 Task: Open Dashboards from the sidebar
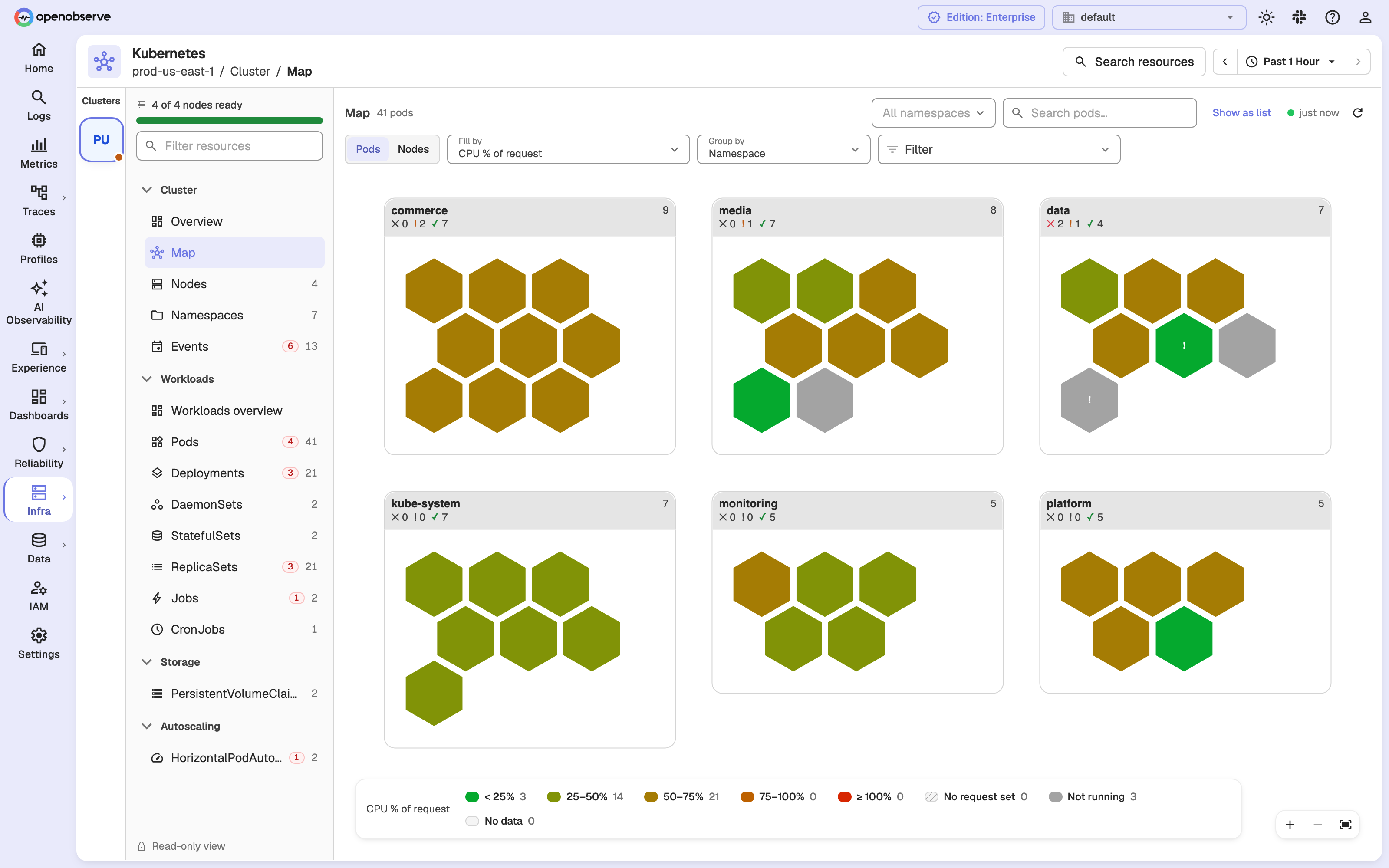[39, 405]
